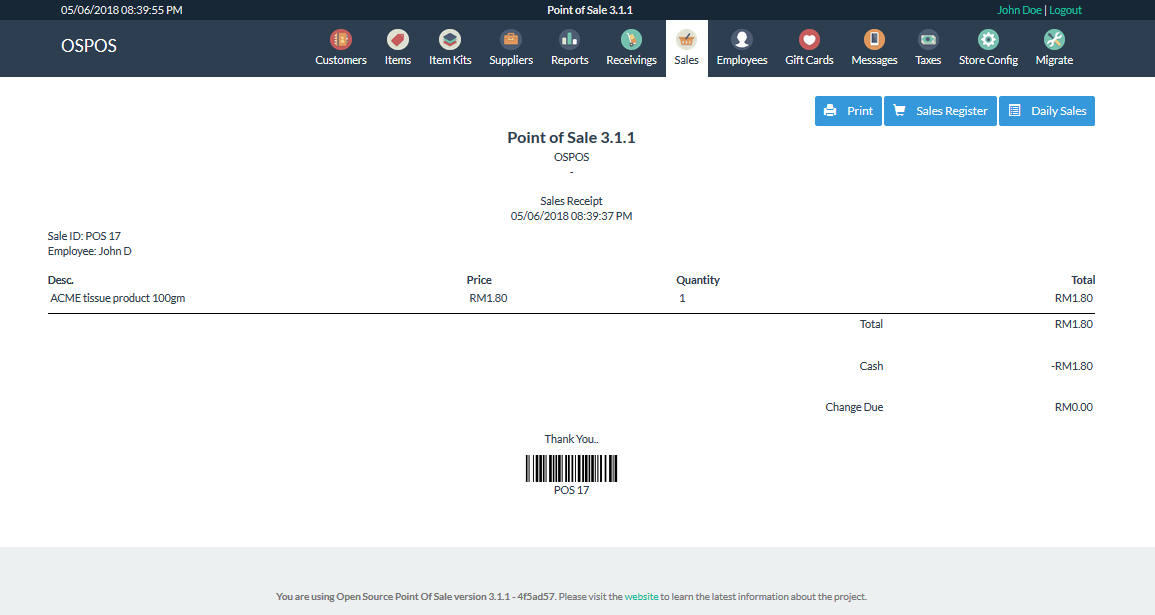
Task: Open the Item Kits icon
Action: click(x=449, y=46)
